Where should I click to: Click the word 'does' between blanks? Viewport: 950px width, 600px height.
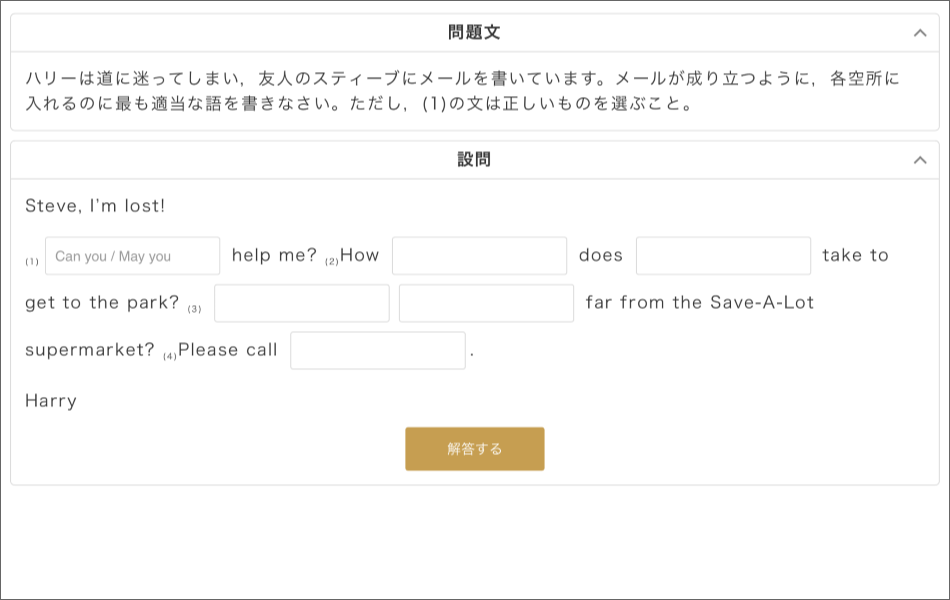point(601,255)
